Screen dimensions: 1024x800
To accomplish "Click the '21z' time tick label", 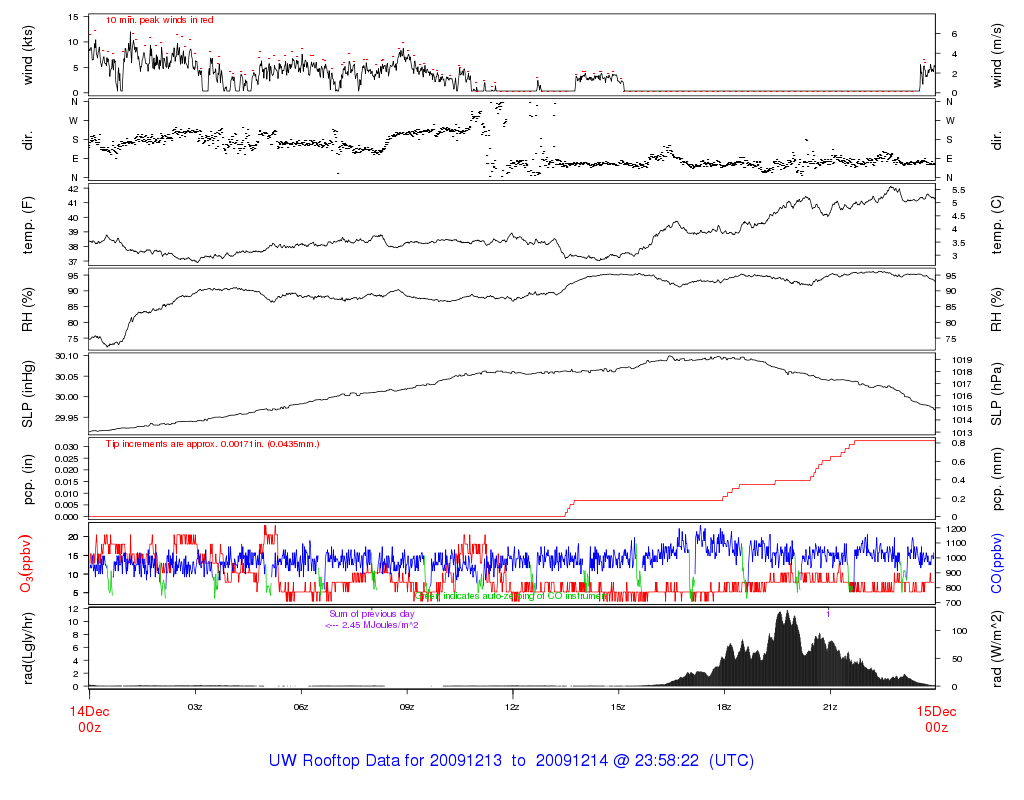I will pyautogui.click(x=830, y=707).
